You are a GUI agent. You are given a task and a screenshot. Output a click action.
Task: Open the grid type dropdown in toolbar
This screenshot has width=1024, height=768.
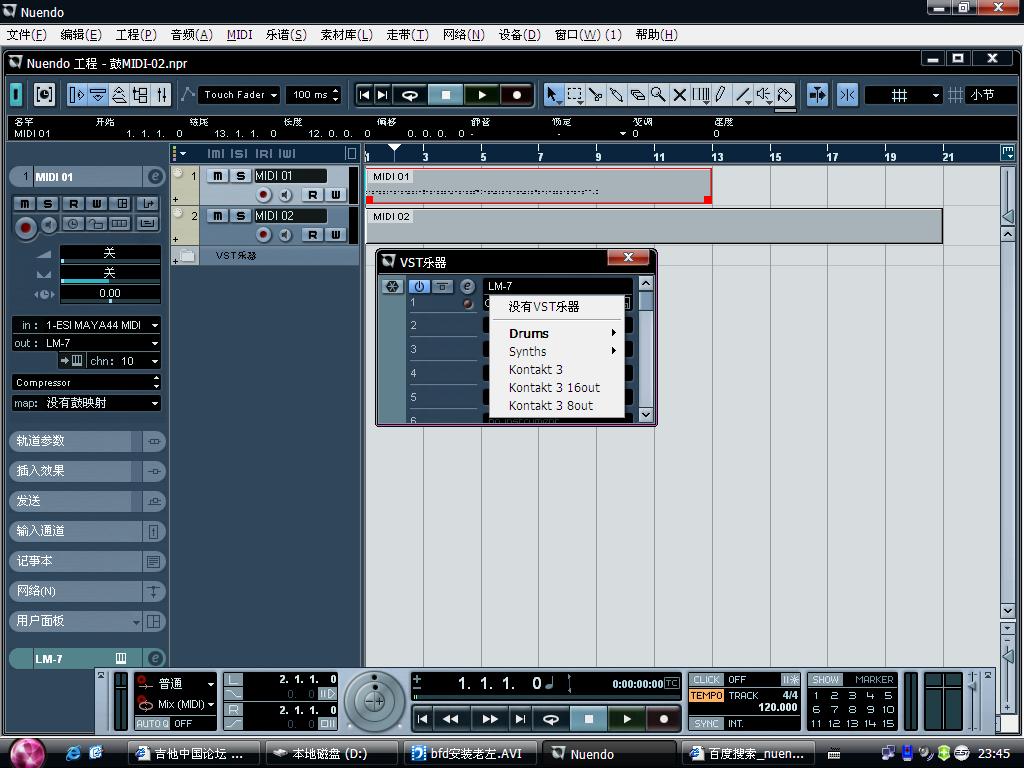904,95
